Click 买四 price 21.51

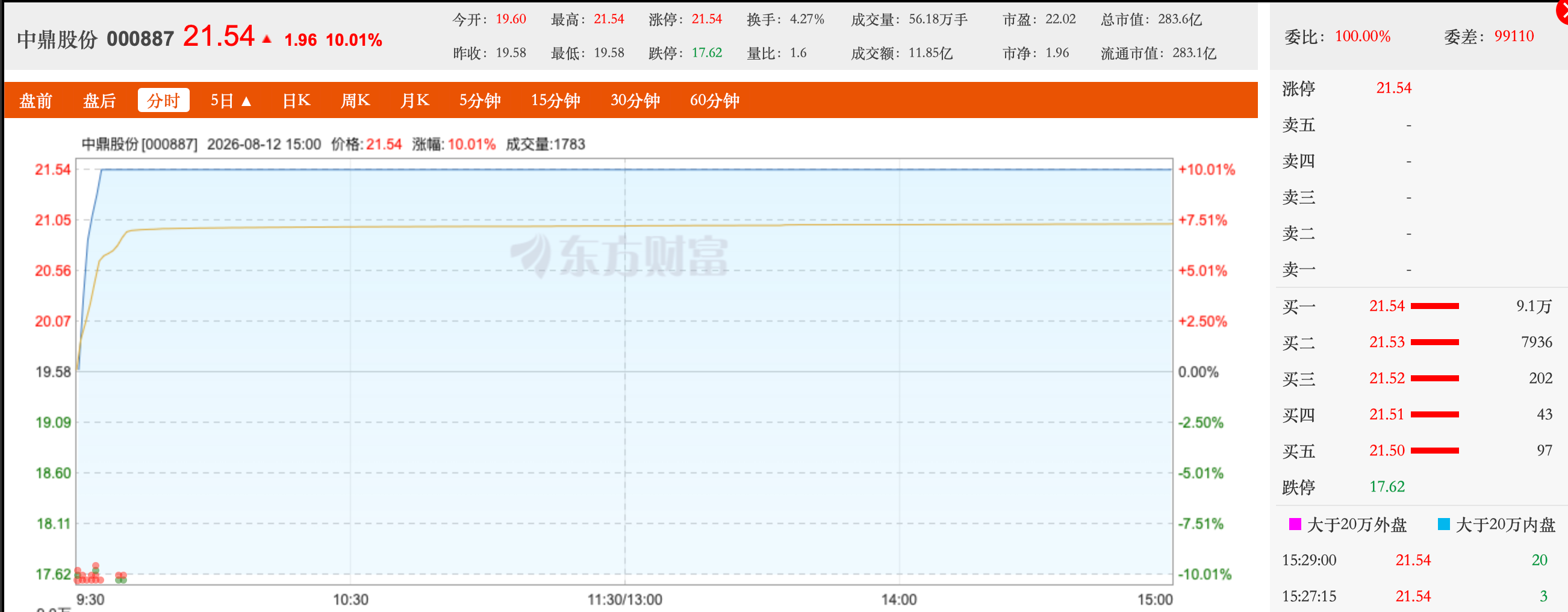point(1387,414)
